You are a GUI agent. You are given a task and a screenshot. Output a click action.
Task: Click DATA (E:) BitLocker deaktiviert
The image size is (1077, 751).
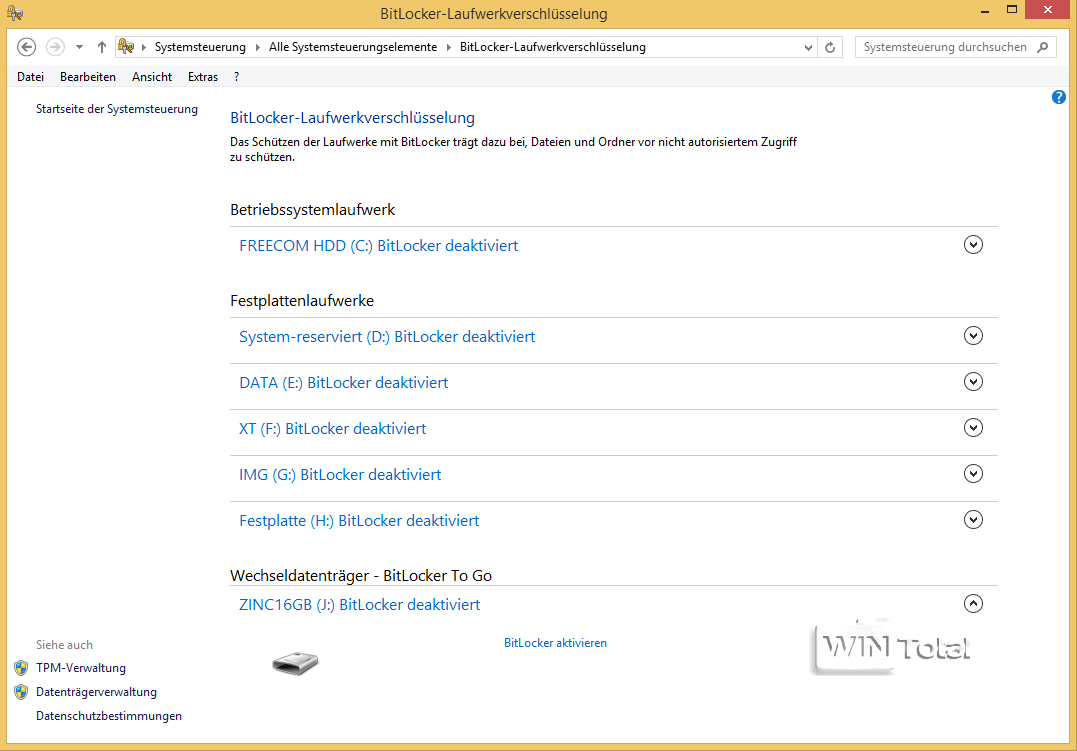pos(343,383)
